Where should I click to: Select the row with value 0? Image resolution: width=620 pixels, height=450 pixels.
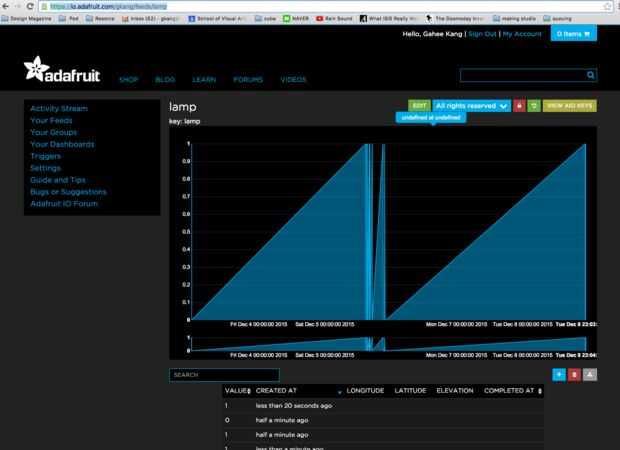tap(383, 420)
